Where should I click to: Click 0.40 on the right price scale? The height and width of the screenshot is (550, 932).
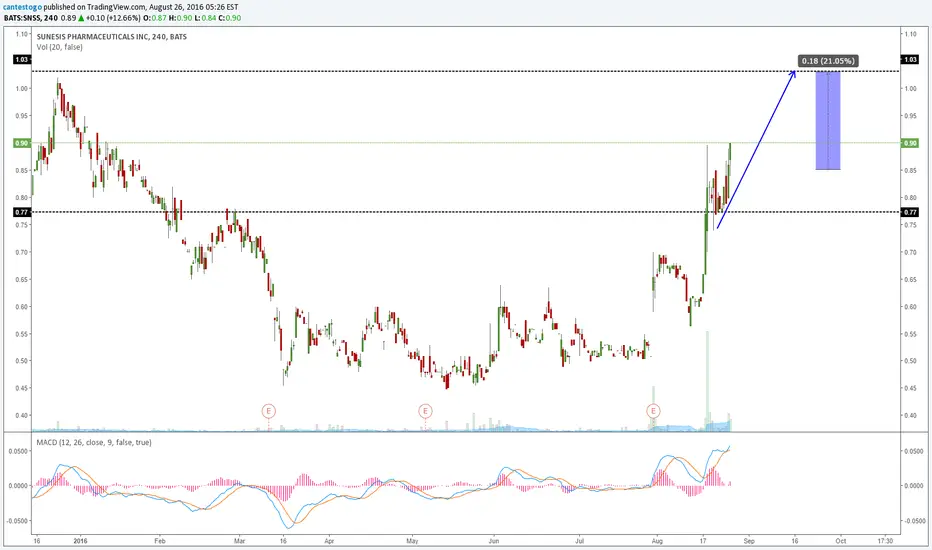909,416
